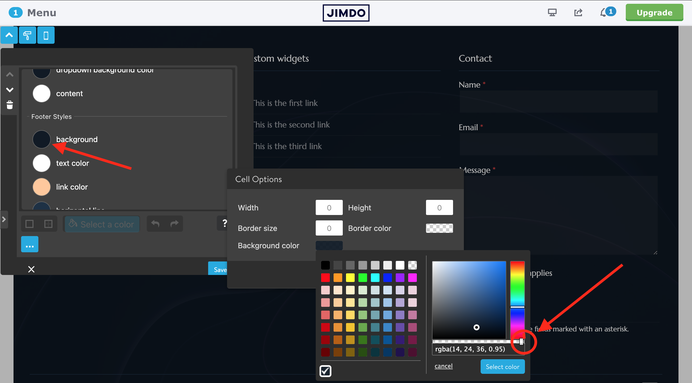
Task: Click the cancel link in color picker
Action: pos(444,366)
